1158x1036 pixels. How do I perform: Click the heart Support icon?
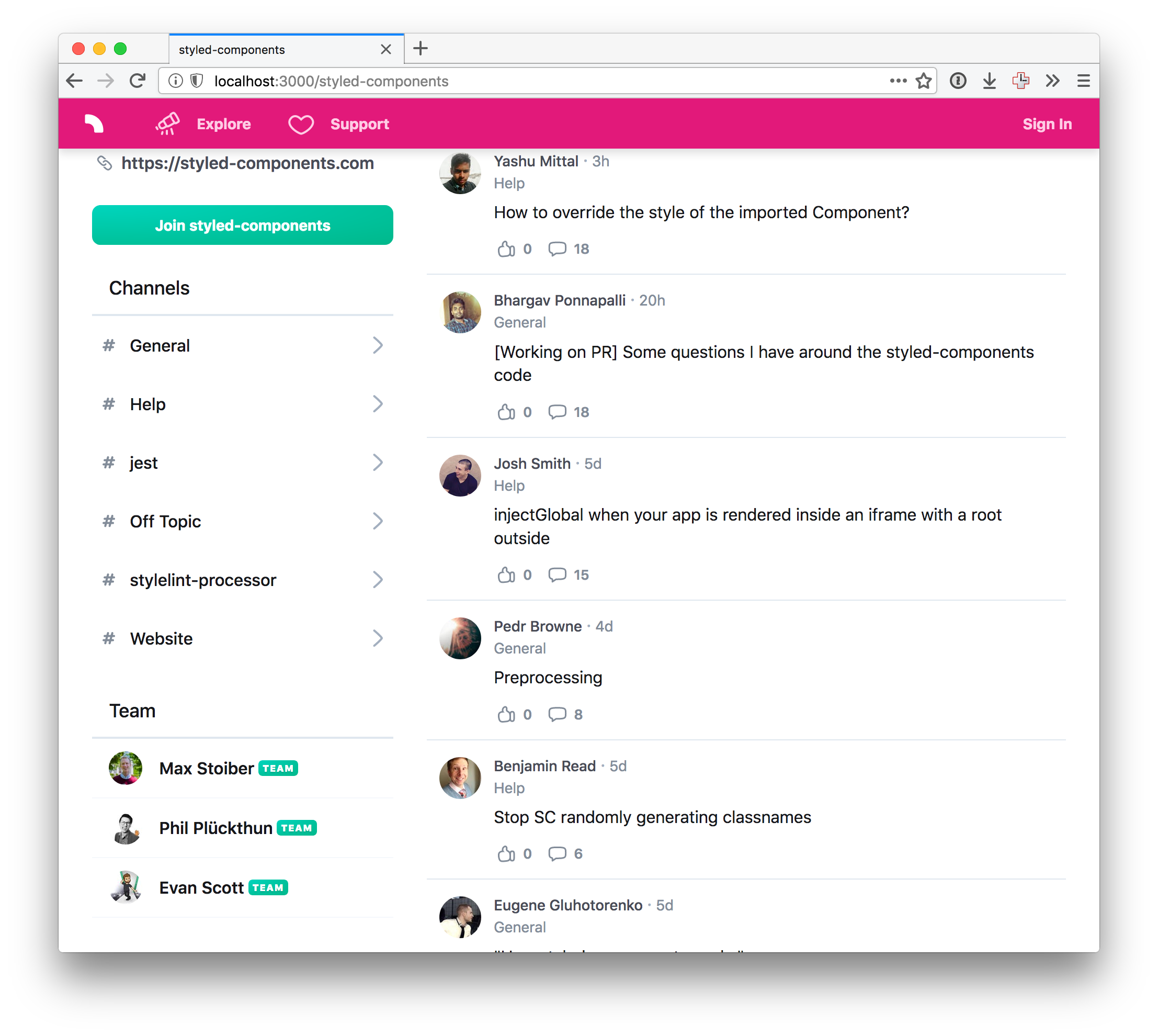300,124
